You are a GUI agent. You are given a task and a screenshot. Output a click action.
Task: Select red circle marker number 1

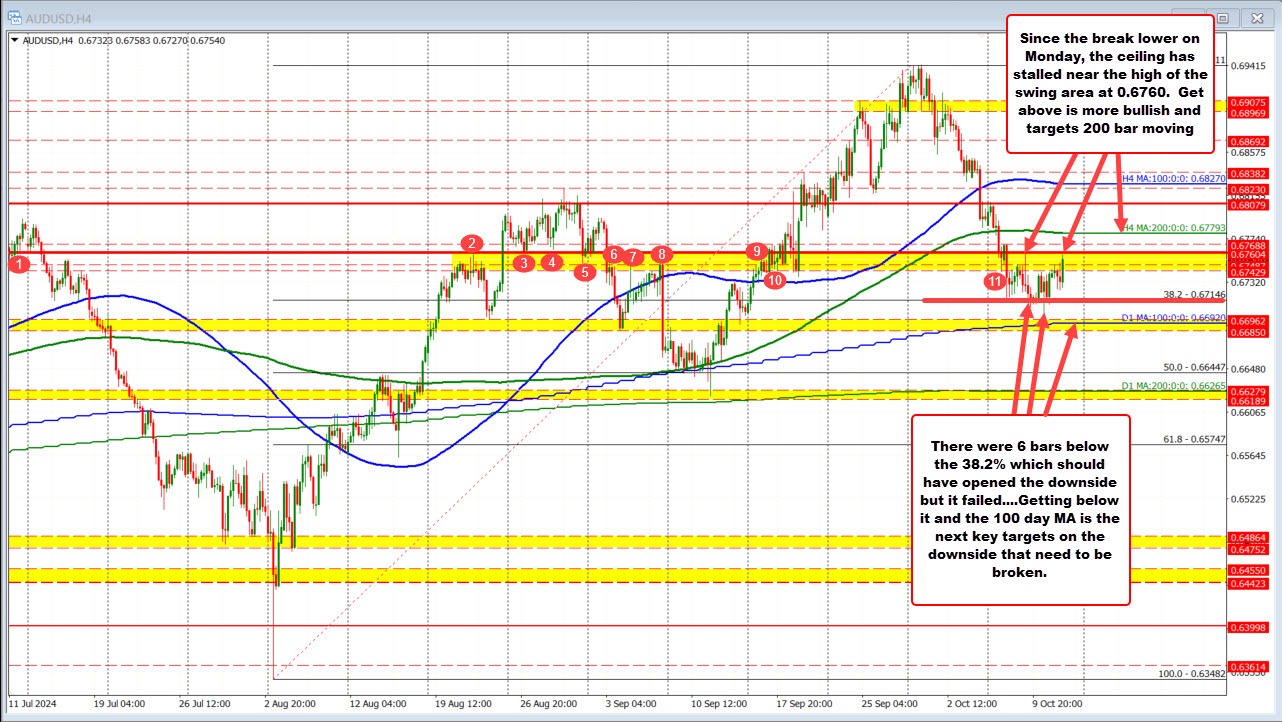[x=18, y=264]
